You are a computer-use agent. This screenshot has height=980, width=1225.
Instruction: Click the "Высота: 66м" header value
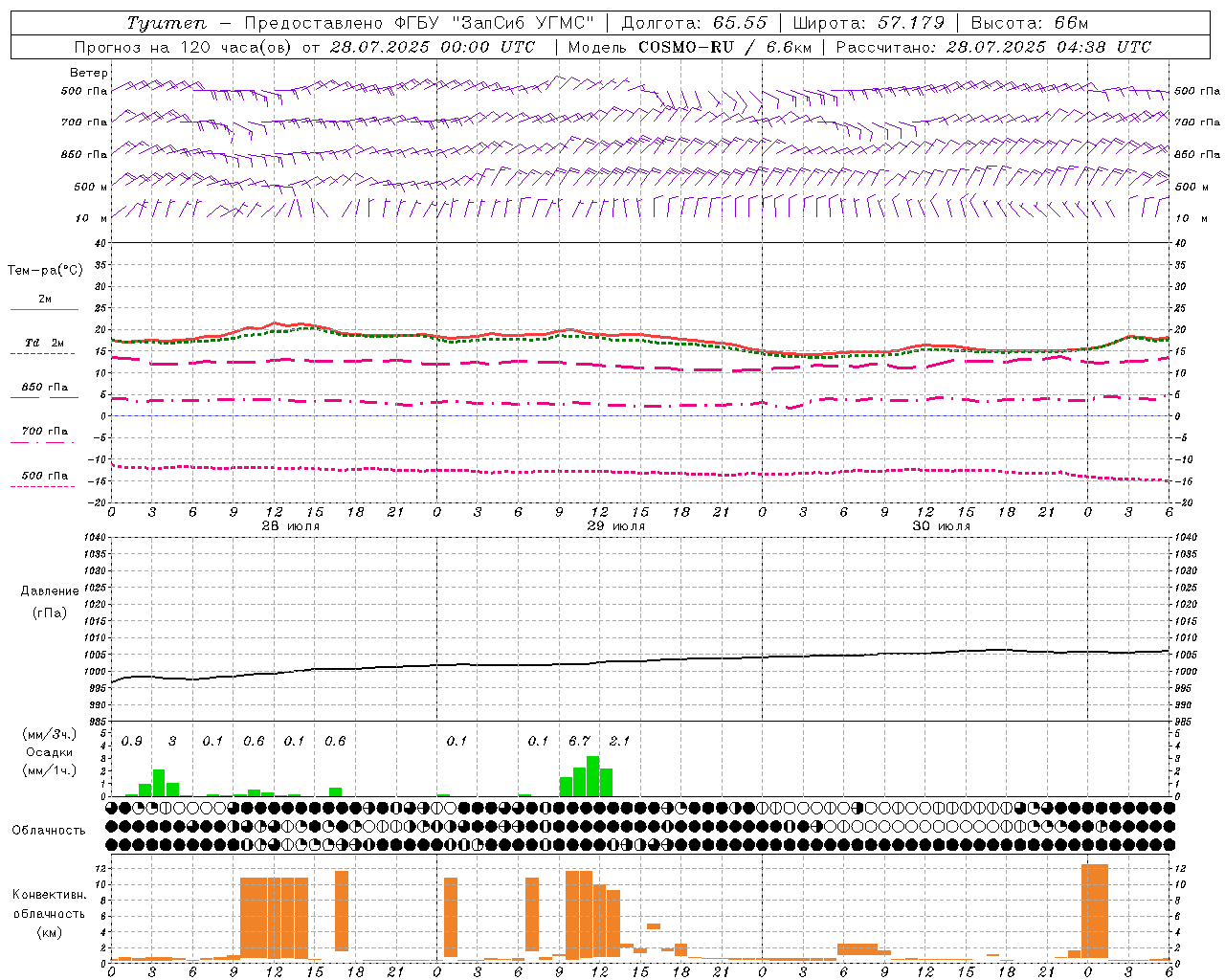pyautogui.click(x=1030, y=23)
